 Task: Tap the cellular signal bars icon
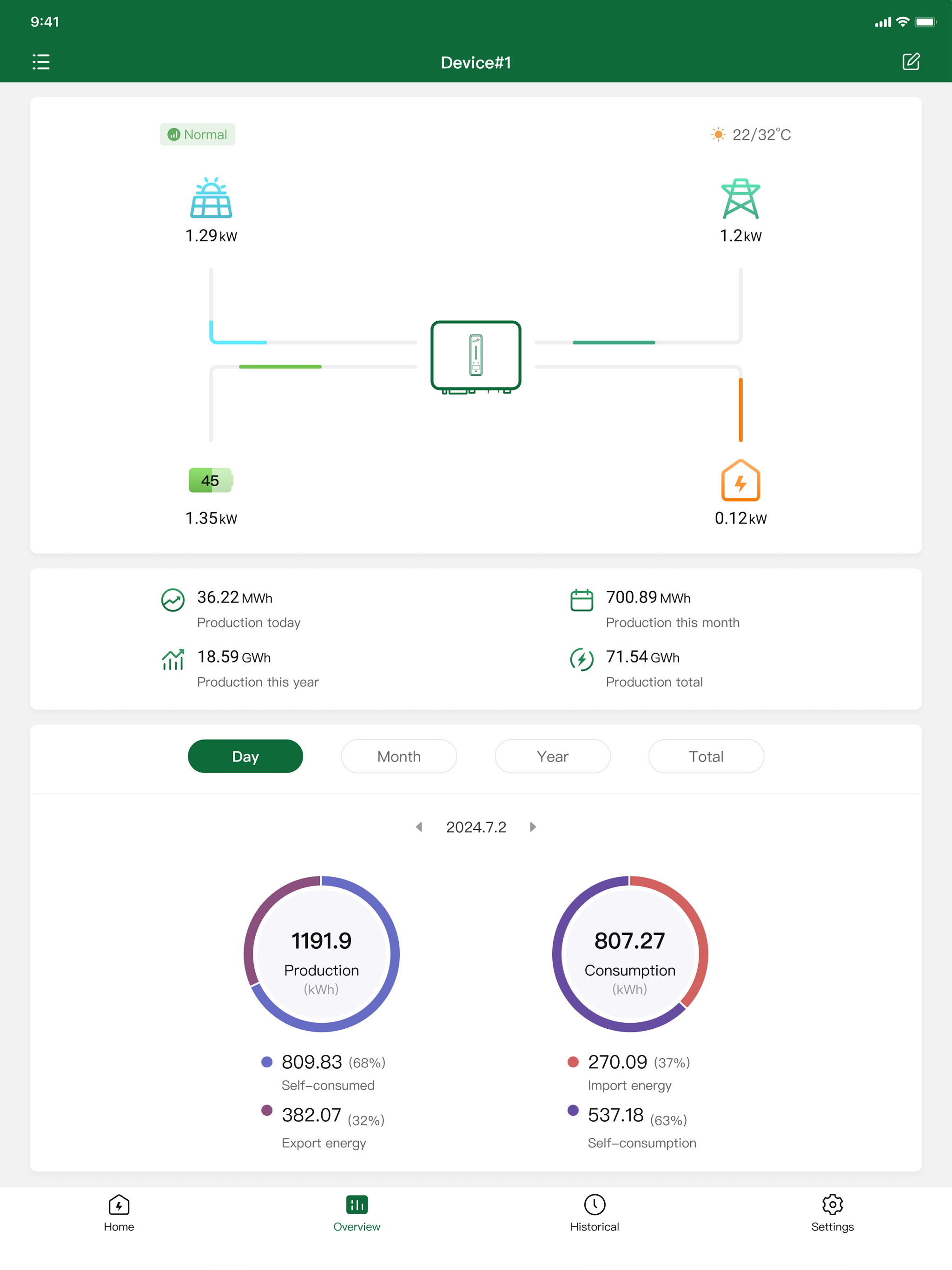point(883,22)
